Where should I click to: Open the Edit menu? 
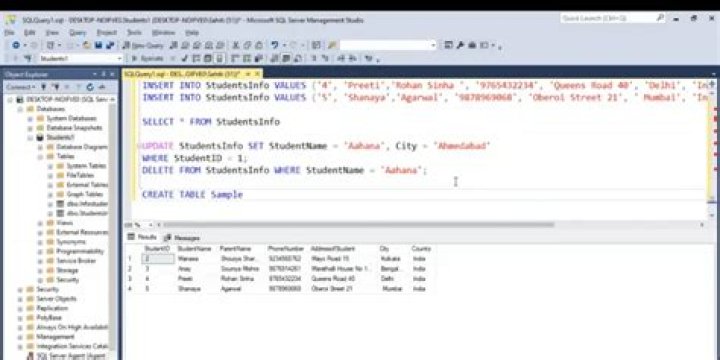click(x=30, y=33)
